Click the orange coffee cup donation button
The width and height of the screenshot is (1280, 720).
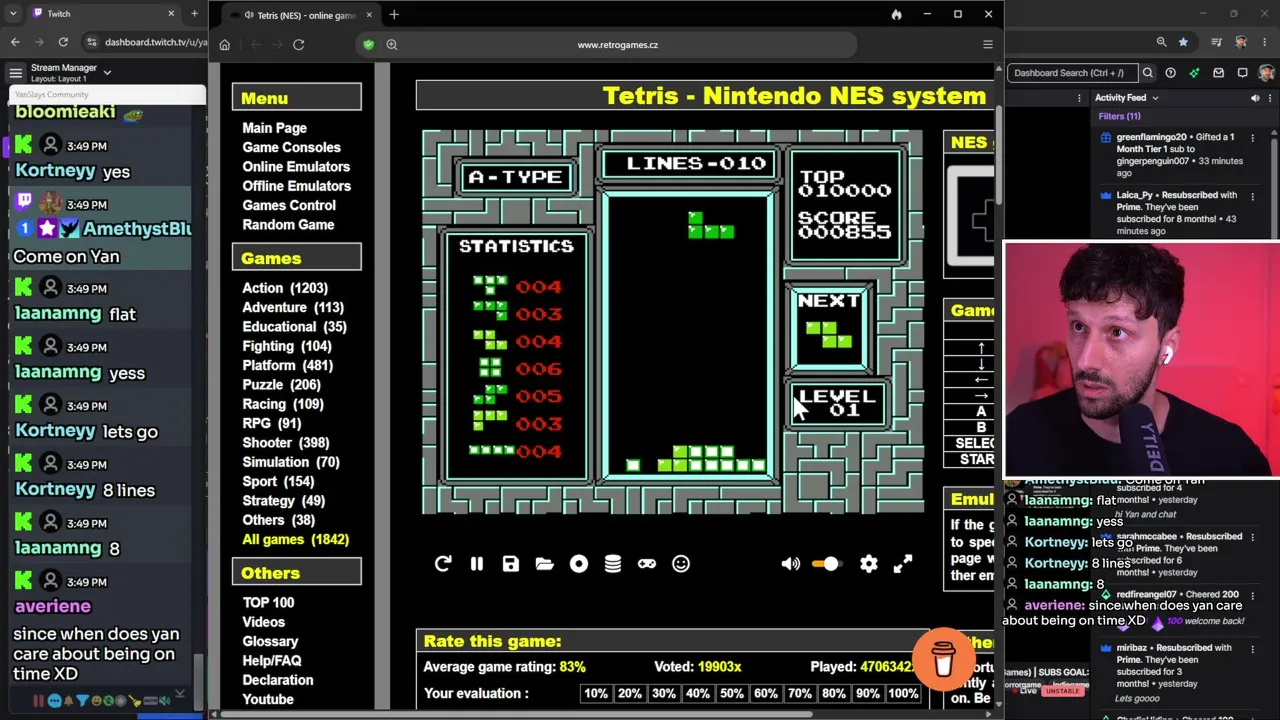click(943, 659)
